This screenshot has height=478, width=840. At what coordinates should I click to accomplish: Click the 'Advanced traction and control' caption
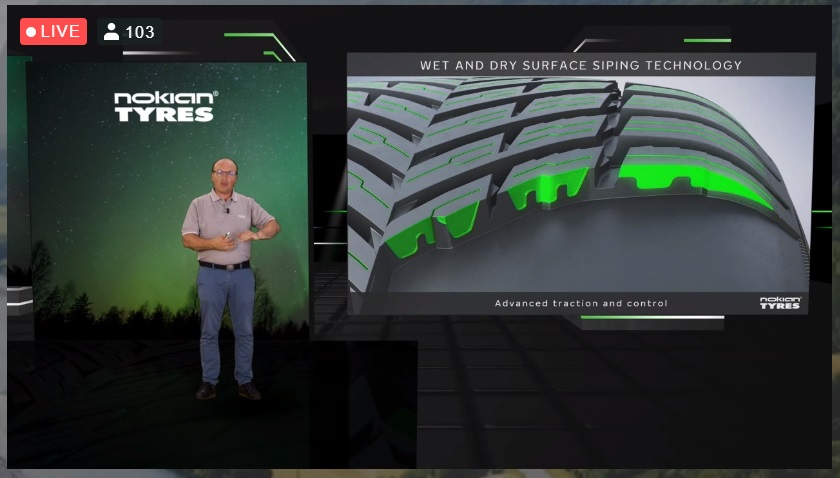(x=581, y=303)
